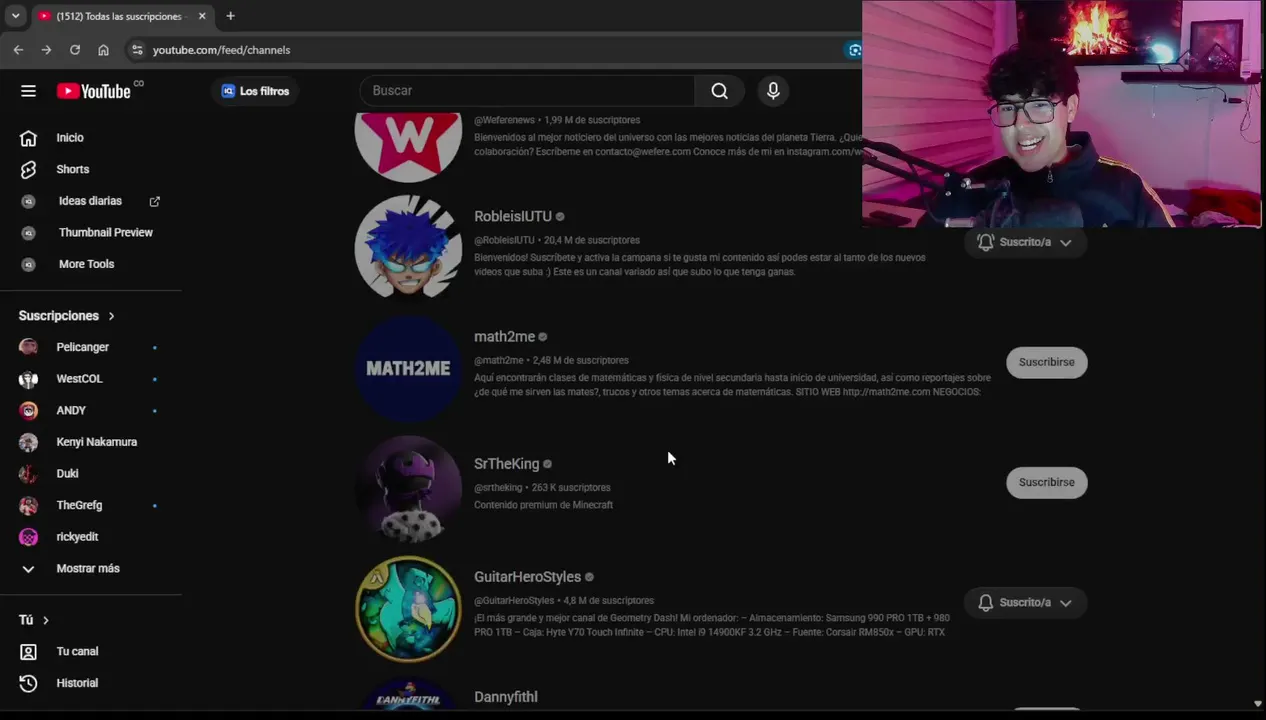Click scrollbar down arrow
The width and height of the screenshot is (1266, 720).
[x=1258, y=704]
